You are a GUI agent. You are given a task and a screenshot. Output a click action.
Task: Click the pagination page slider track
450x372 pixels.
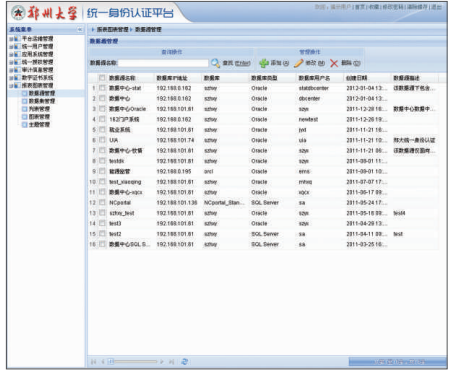click(x=136, y=362)
